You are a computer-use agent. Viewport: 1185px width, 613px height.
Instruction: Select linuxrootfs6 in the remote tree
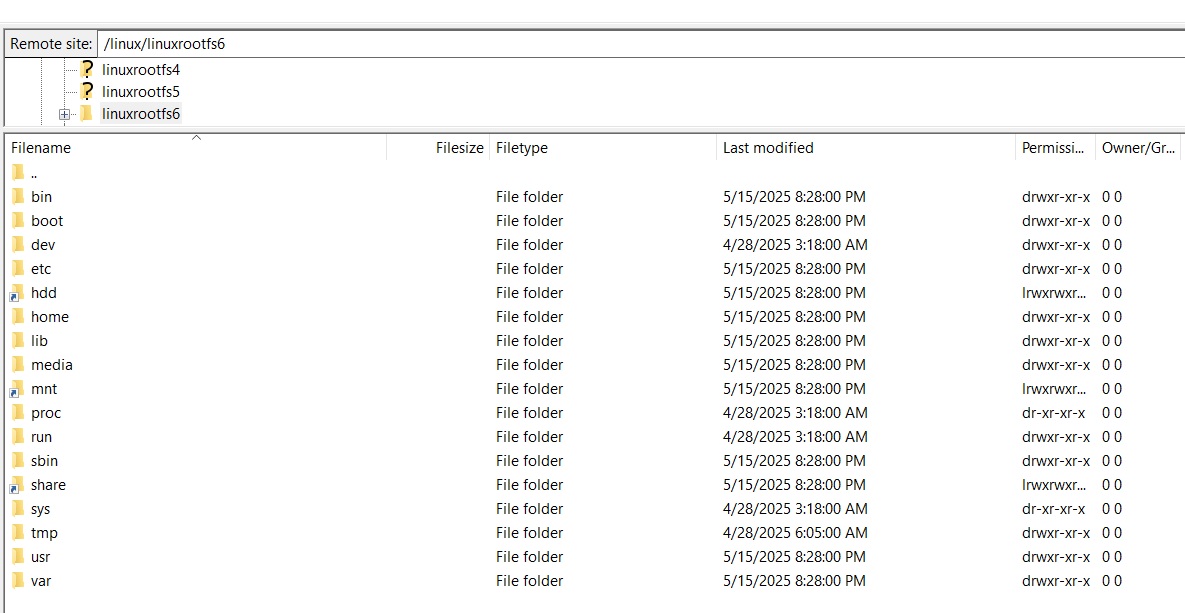(141, 114)
